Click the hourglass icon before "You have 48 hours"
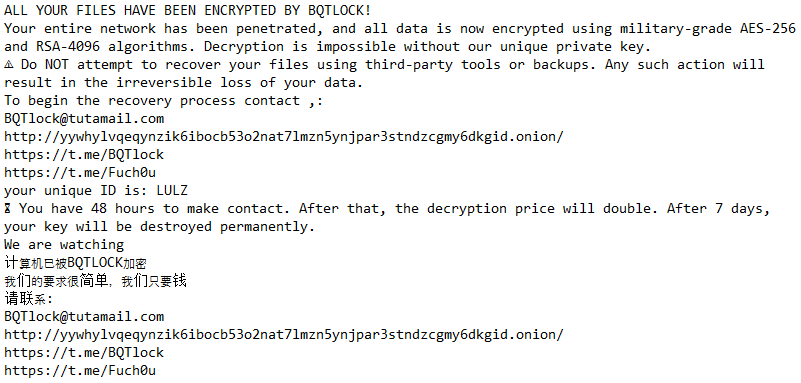This screenshot has height=383, width=801. 8,209
